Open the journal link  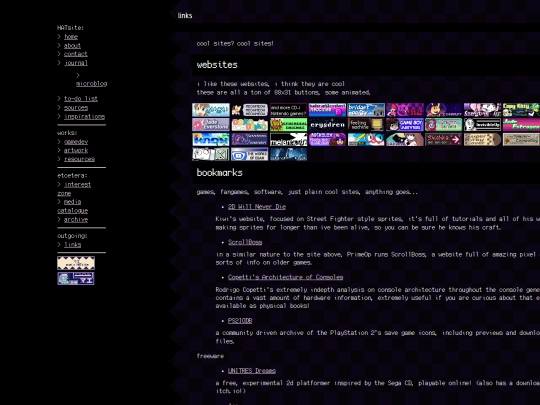point(76,63)
